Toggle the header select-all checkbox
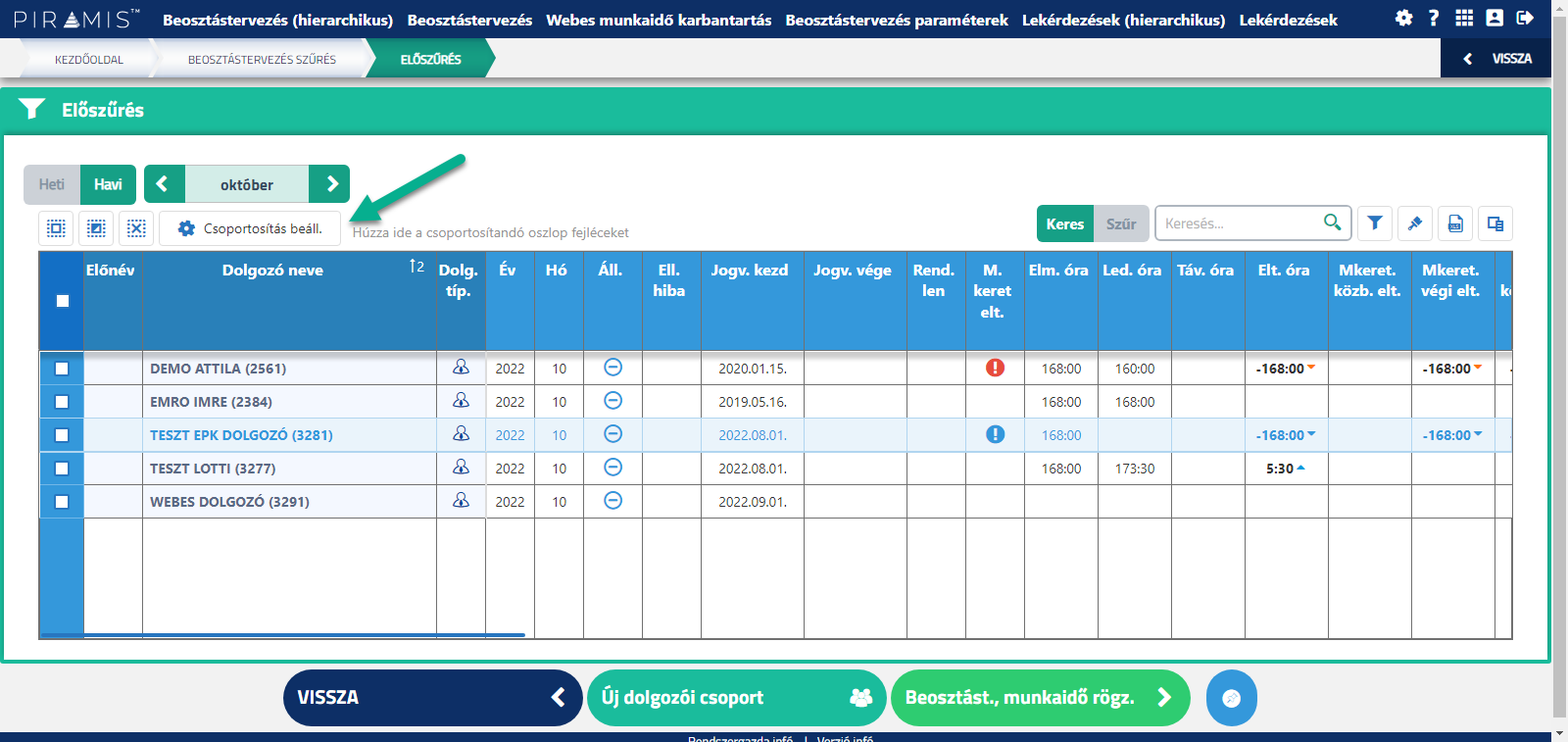 pyautogui.click(x=63, y=301)
